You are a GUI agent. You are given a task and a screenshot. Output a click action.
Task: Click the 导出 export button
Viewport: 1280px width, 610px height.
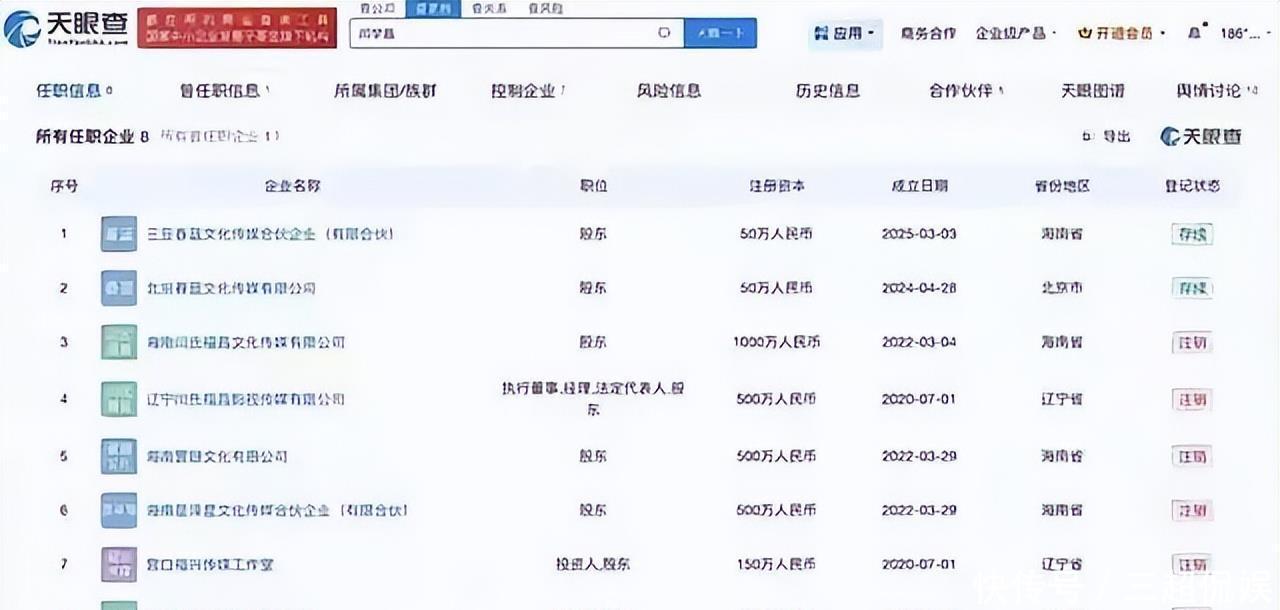click(x=1107, y=136)
